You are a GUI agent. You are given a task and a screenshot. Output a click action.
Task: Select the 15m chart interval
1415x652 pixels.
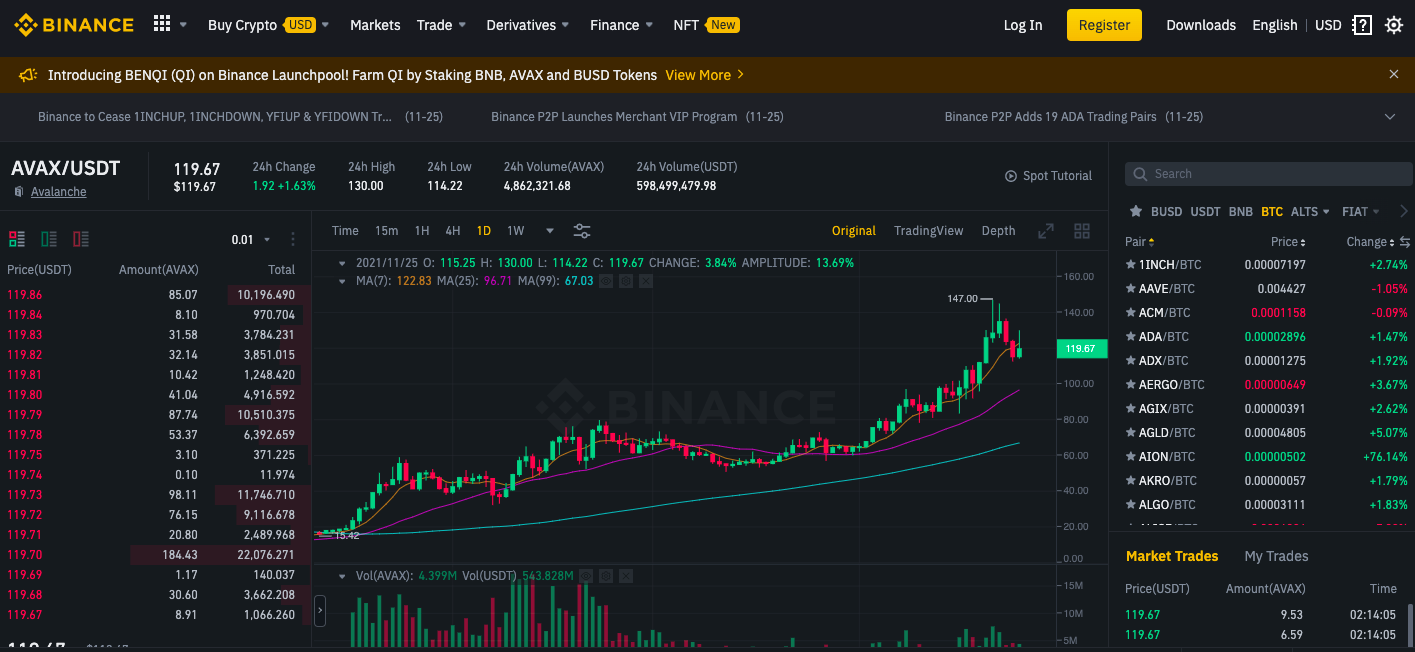tap(386, 231)
